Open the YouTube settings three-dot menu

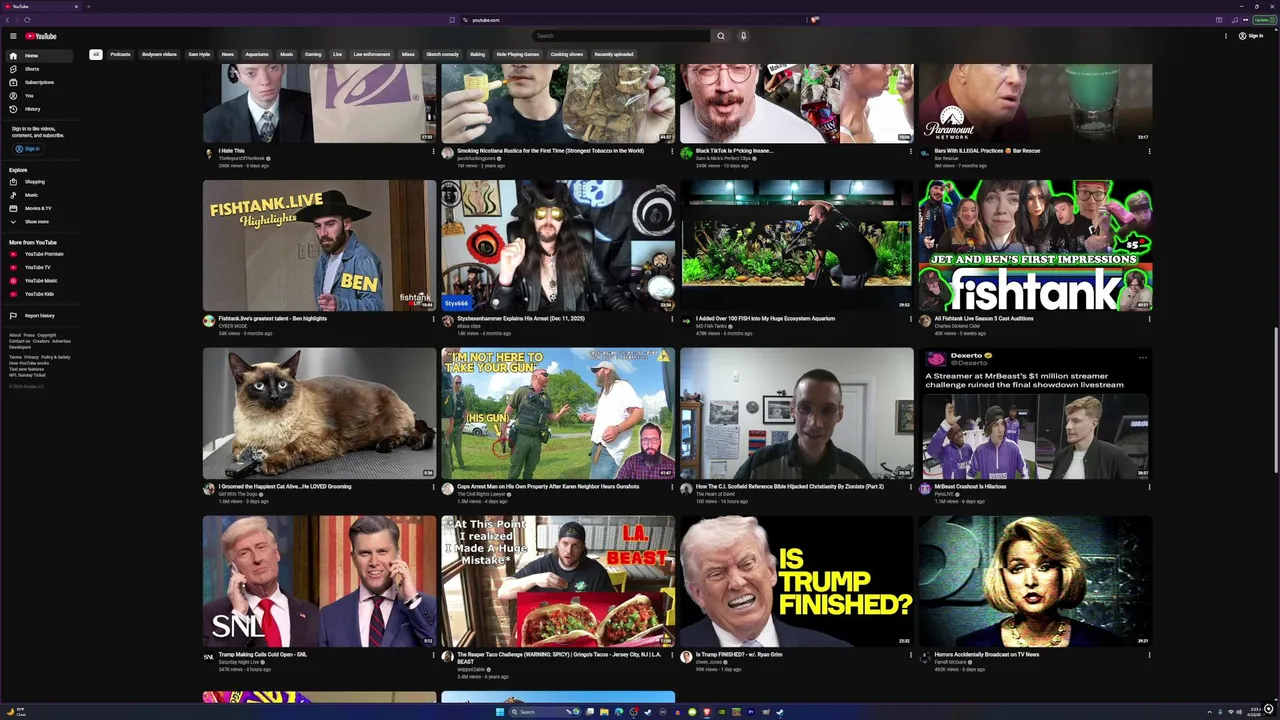coord(1226,36)
